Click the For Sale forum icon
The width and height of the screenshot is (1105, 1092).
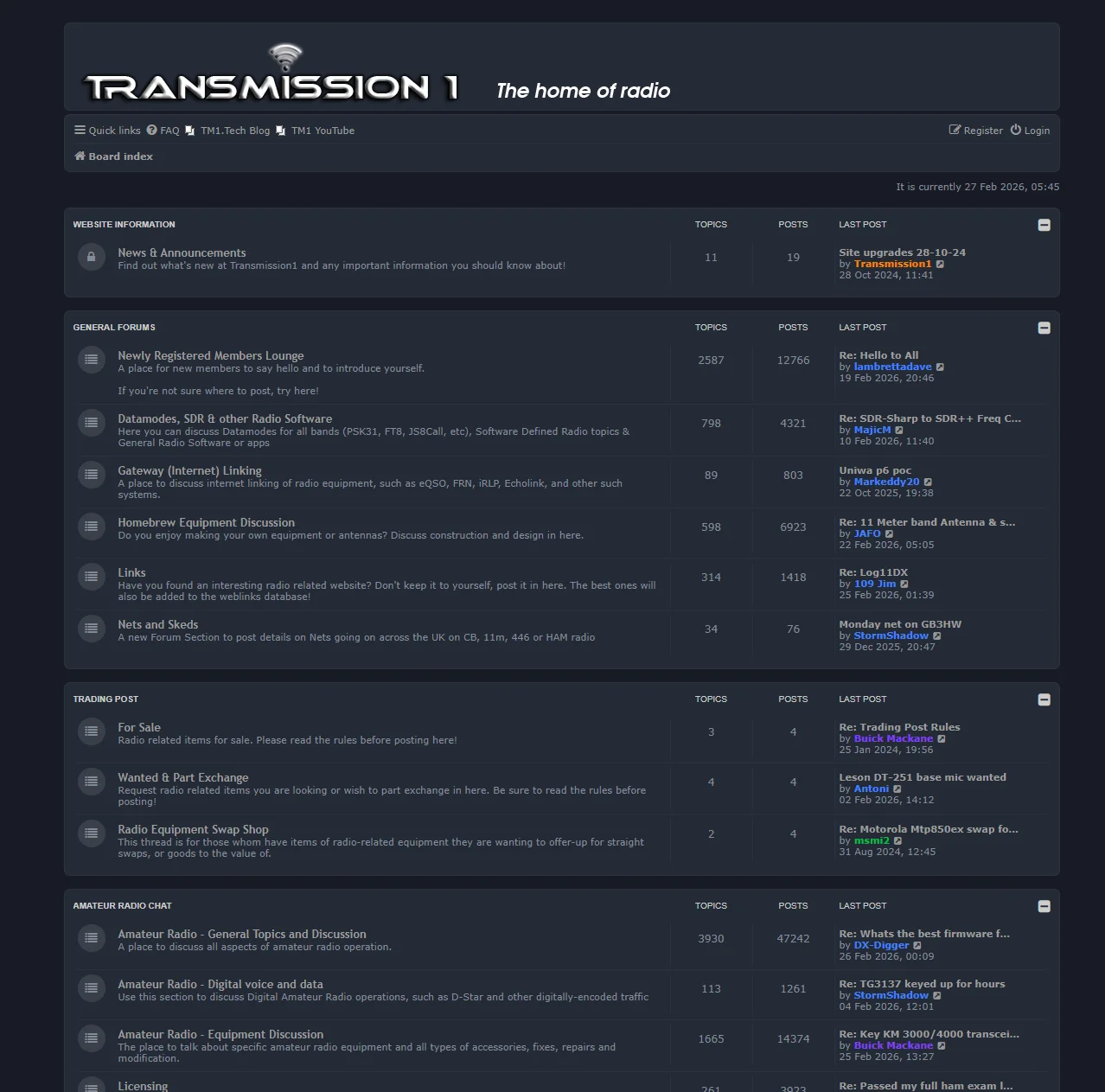point(92,731)
